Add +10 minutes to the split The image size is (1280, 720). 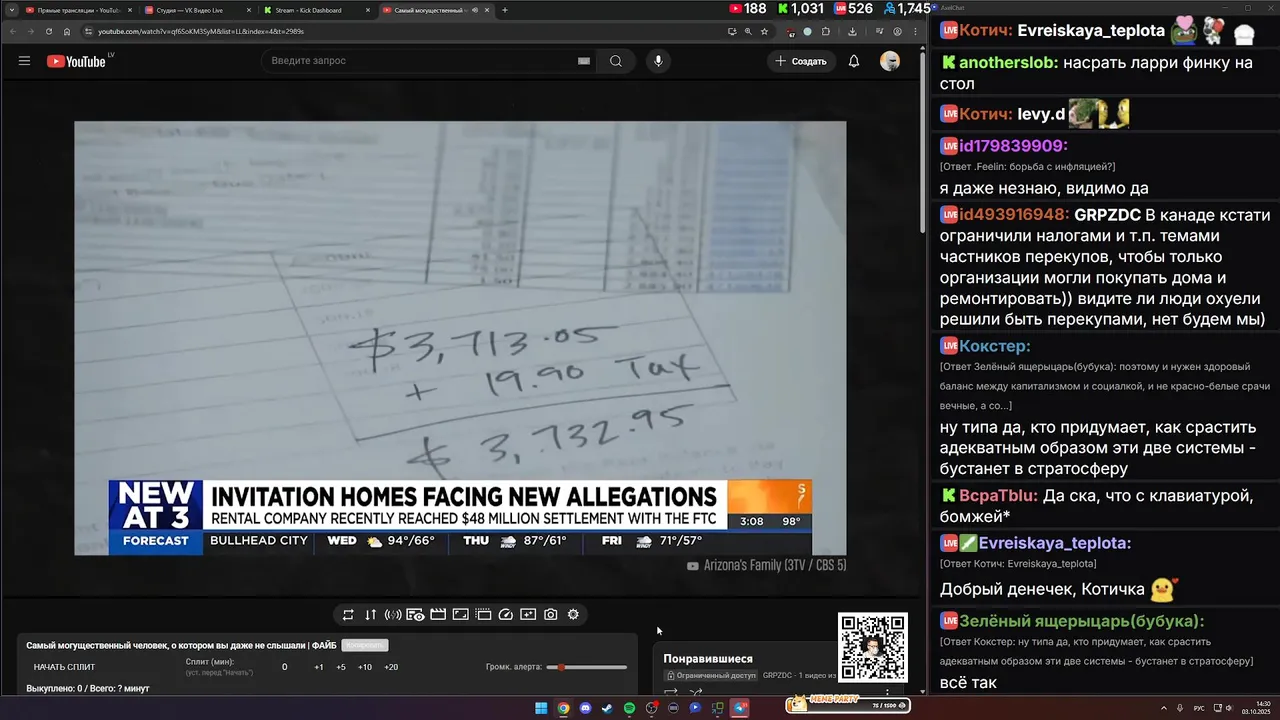pyautogui.click(x=365, y=667)
